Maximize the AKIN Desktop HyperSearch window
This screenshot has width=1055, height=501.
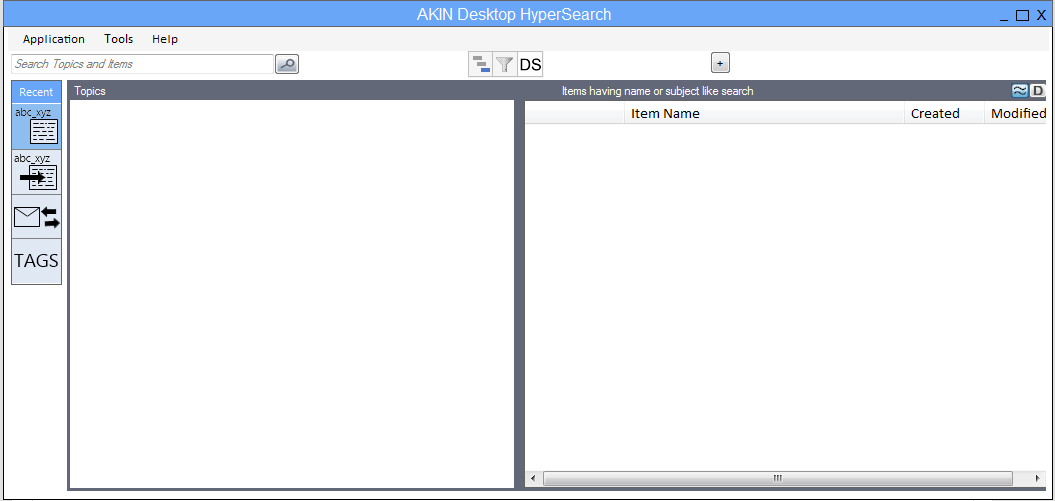click(x=1022, y=15)
